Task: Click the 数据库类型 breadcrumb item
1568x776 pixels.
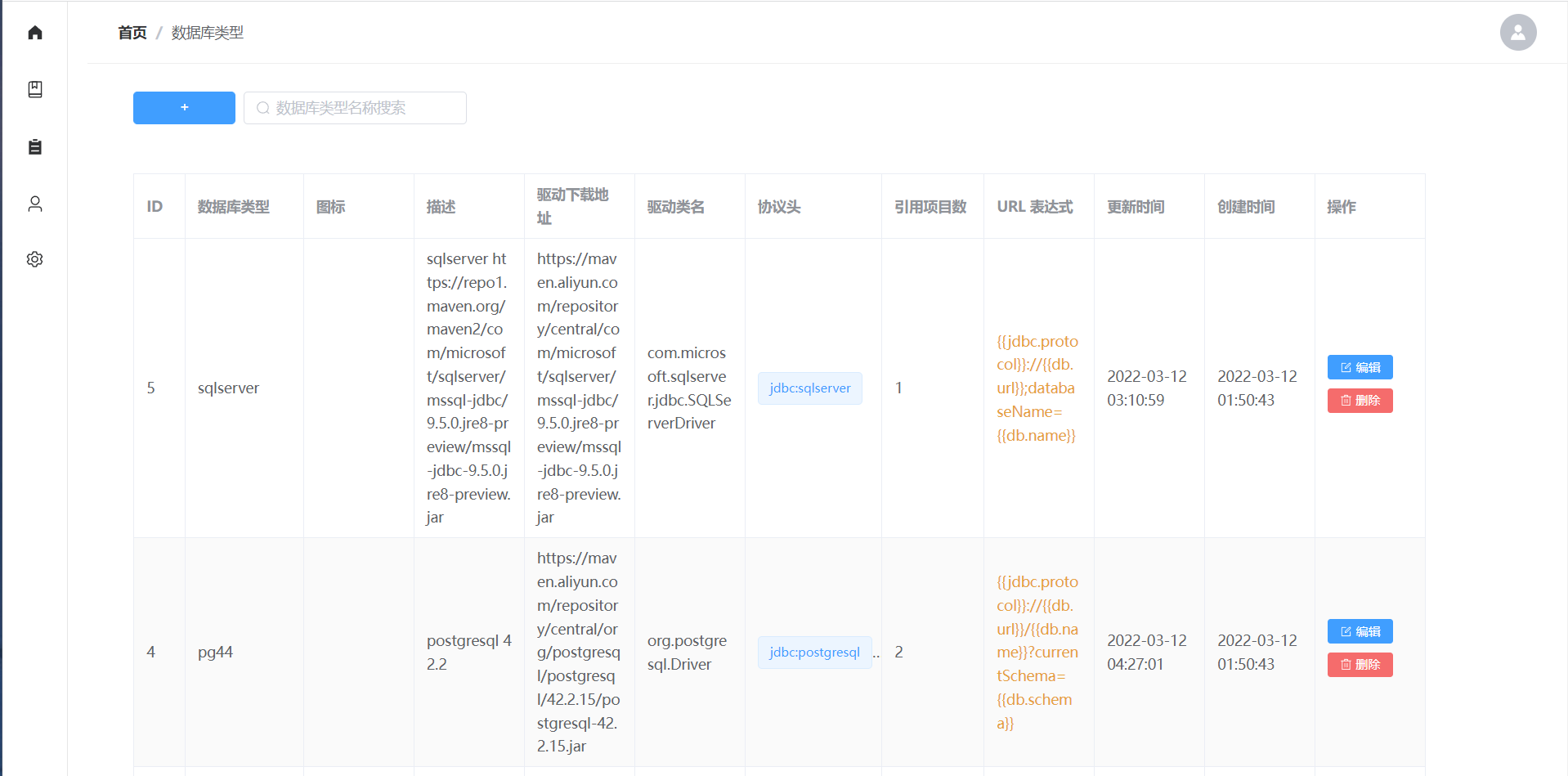Action: (207, 33)
